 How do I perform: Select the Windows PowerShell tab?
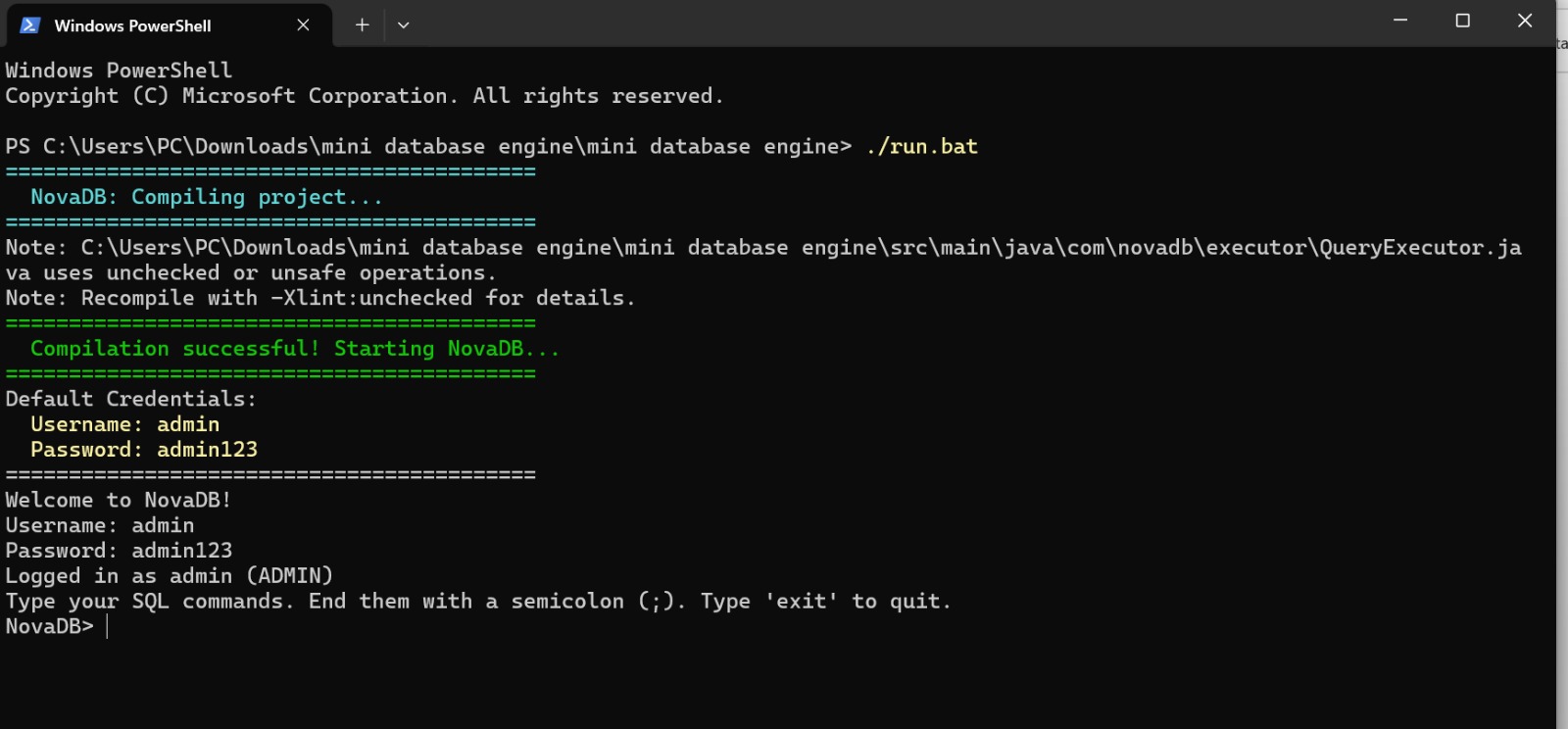[169, 25]
